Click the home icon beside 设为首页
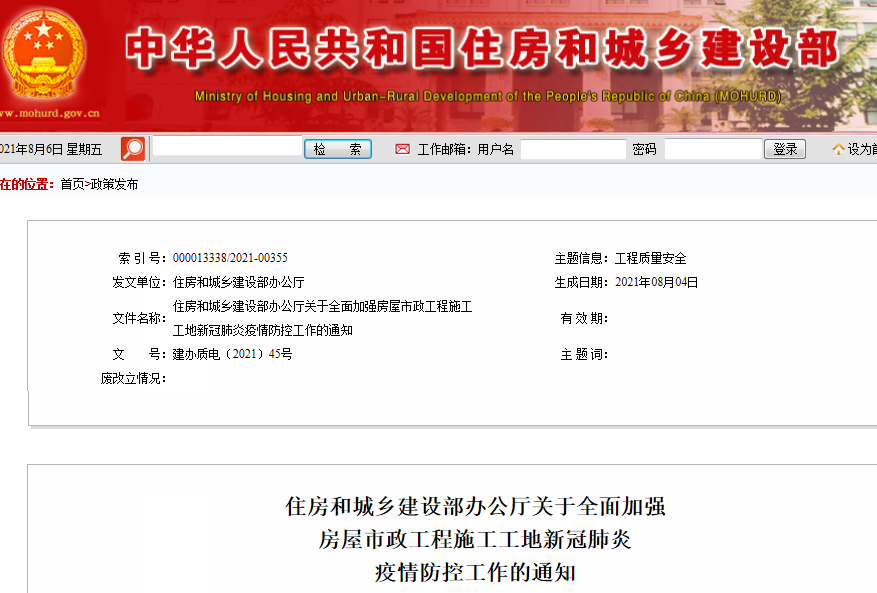Screen dimensions: 877x593 point(838,149)
